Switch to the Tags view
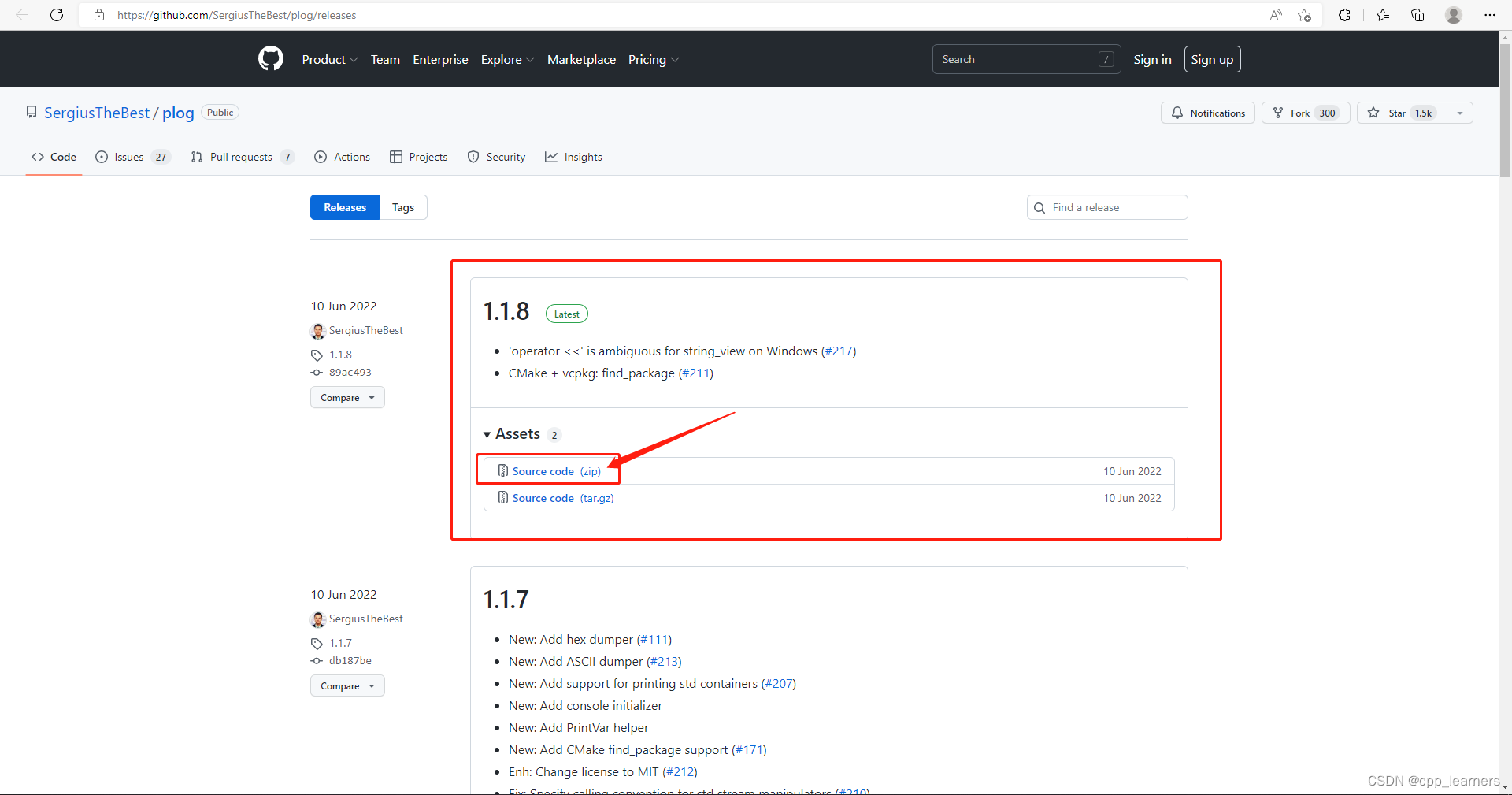 (403, 207)
